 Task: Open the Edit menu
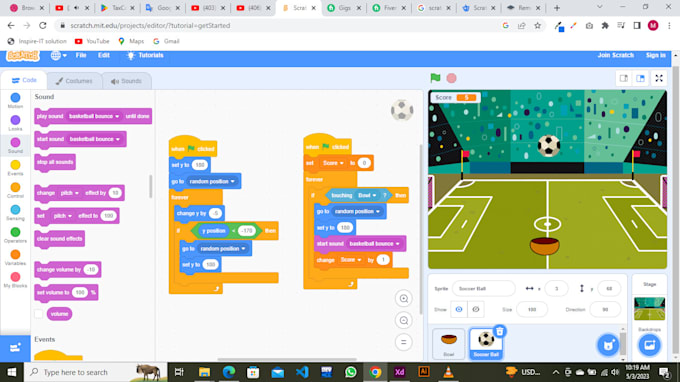pyautogui.click(x=104, y=56)
